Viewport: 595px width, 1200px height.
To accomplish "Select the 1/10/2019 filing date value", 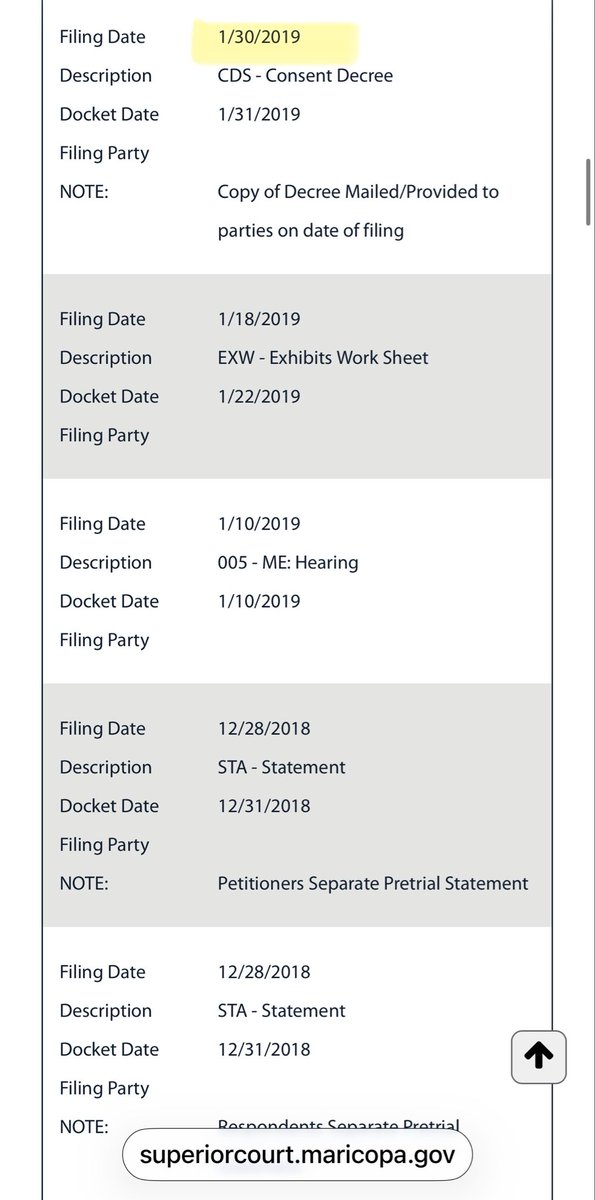I will (x=259, y=524).
